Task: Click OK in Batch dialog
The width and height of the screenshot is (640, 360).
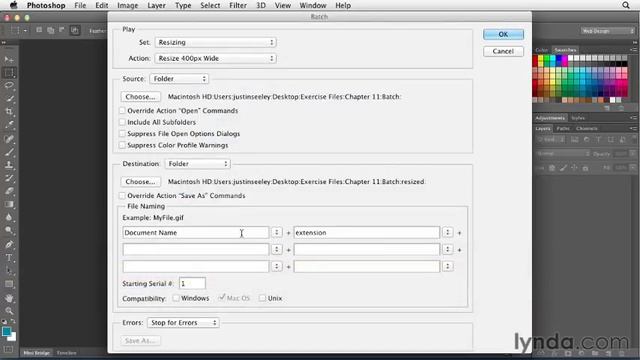Action: point(503,34)
